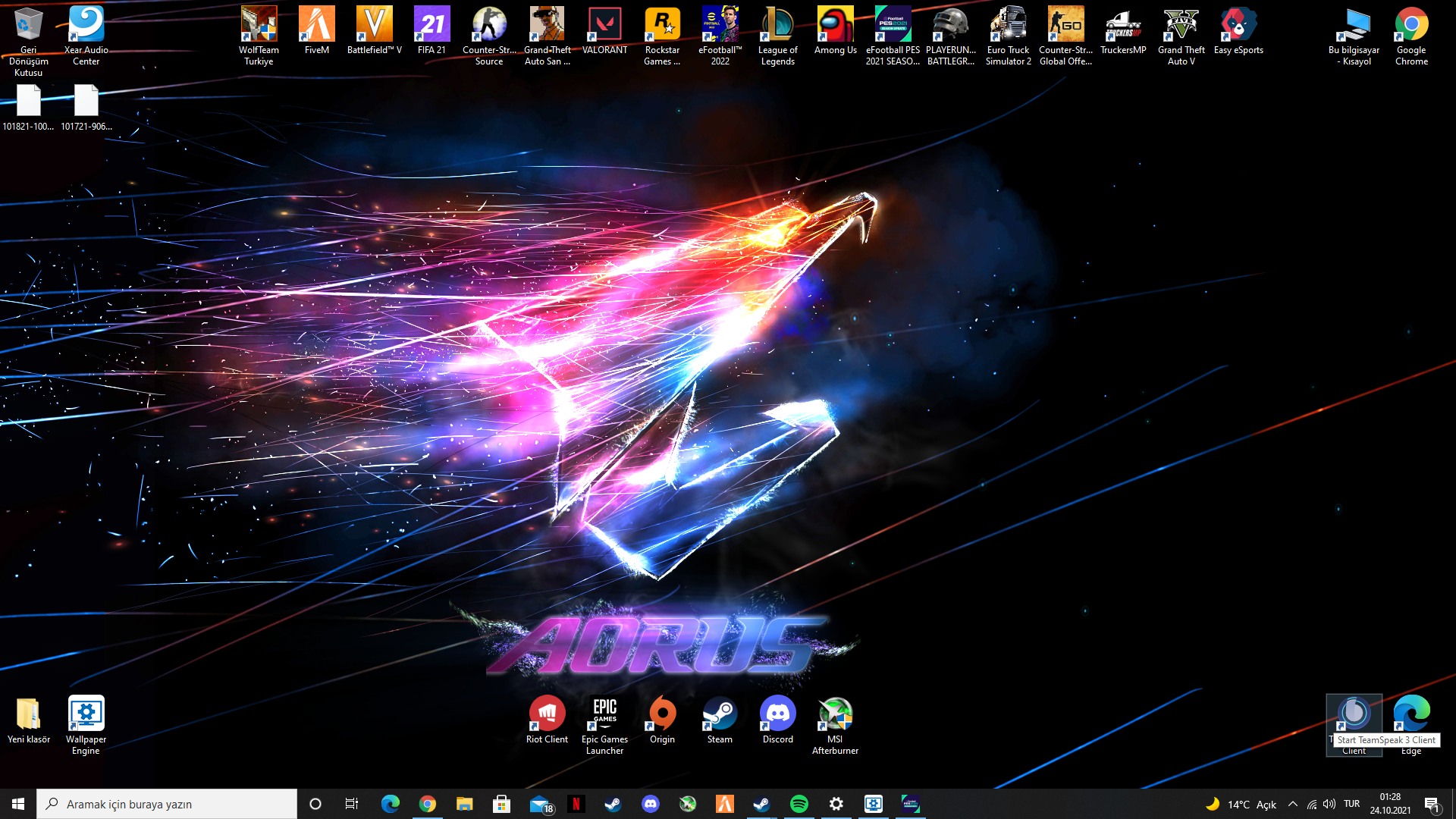Select the eFootball PES 2021 Season icon
This screenshot has width=1456, height=819.
coord(893,35)
